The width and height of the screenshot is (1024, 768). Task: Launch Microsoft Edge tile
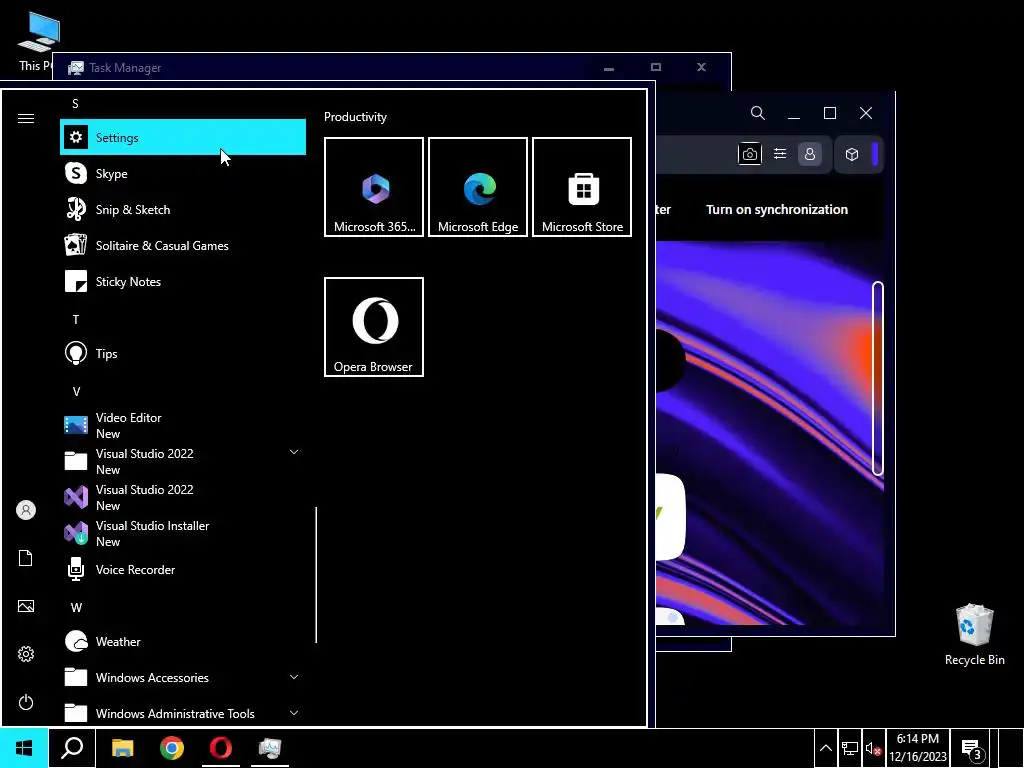click(478, 187)
